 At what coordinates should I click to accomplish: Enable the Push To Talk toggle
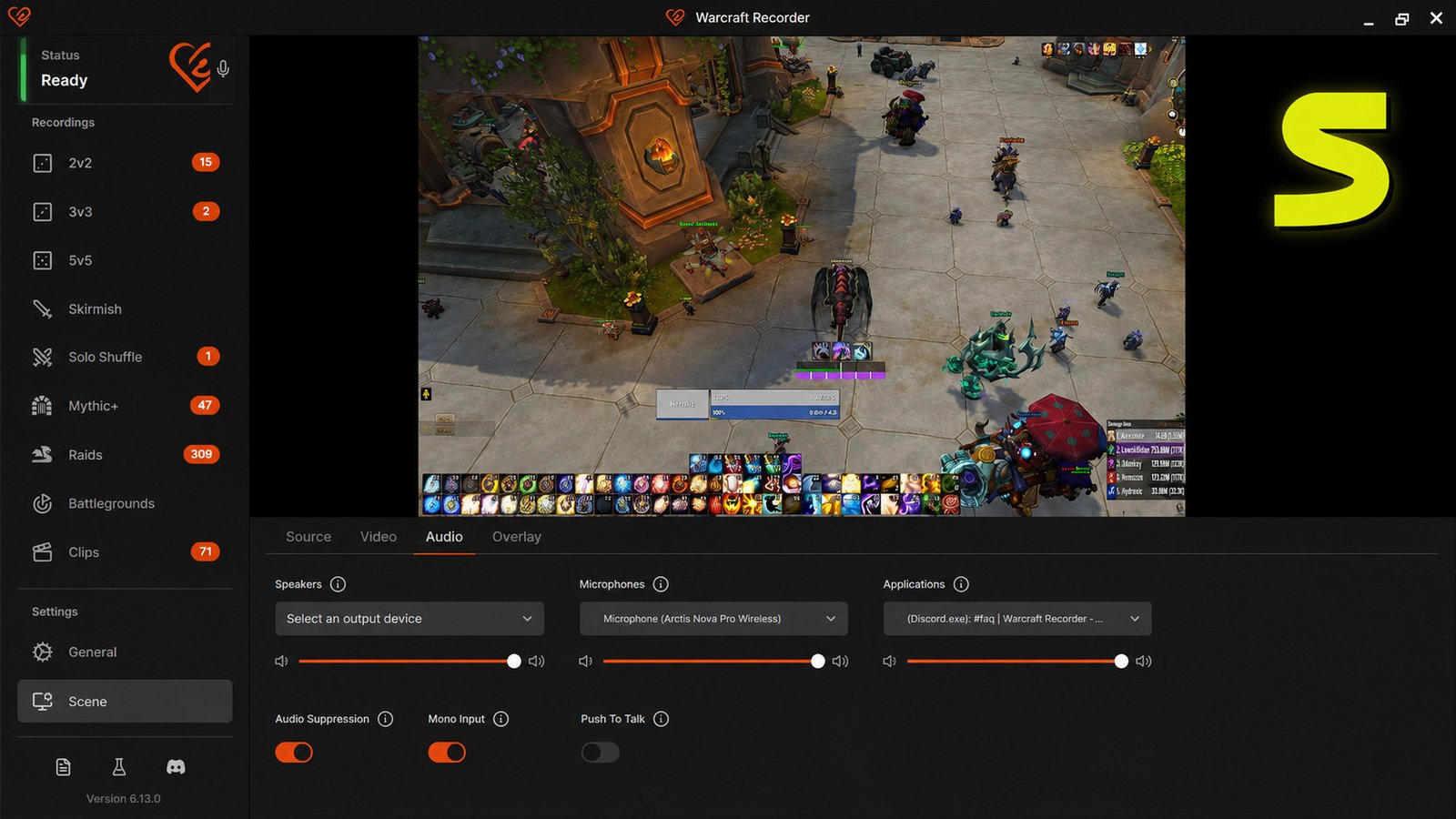point(600,753)
